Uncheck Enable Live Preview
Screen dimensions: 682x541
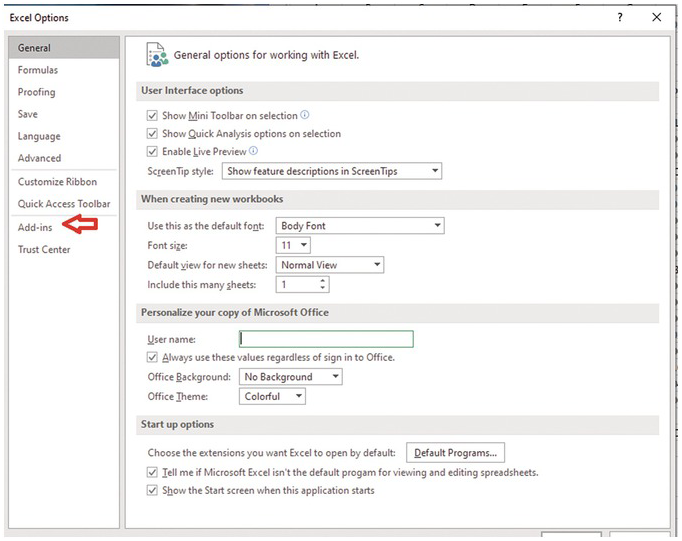pyautogui.click(x=152, y=151)
